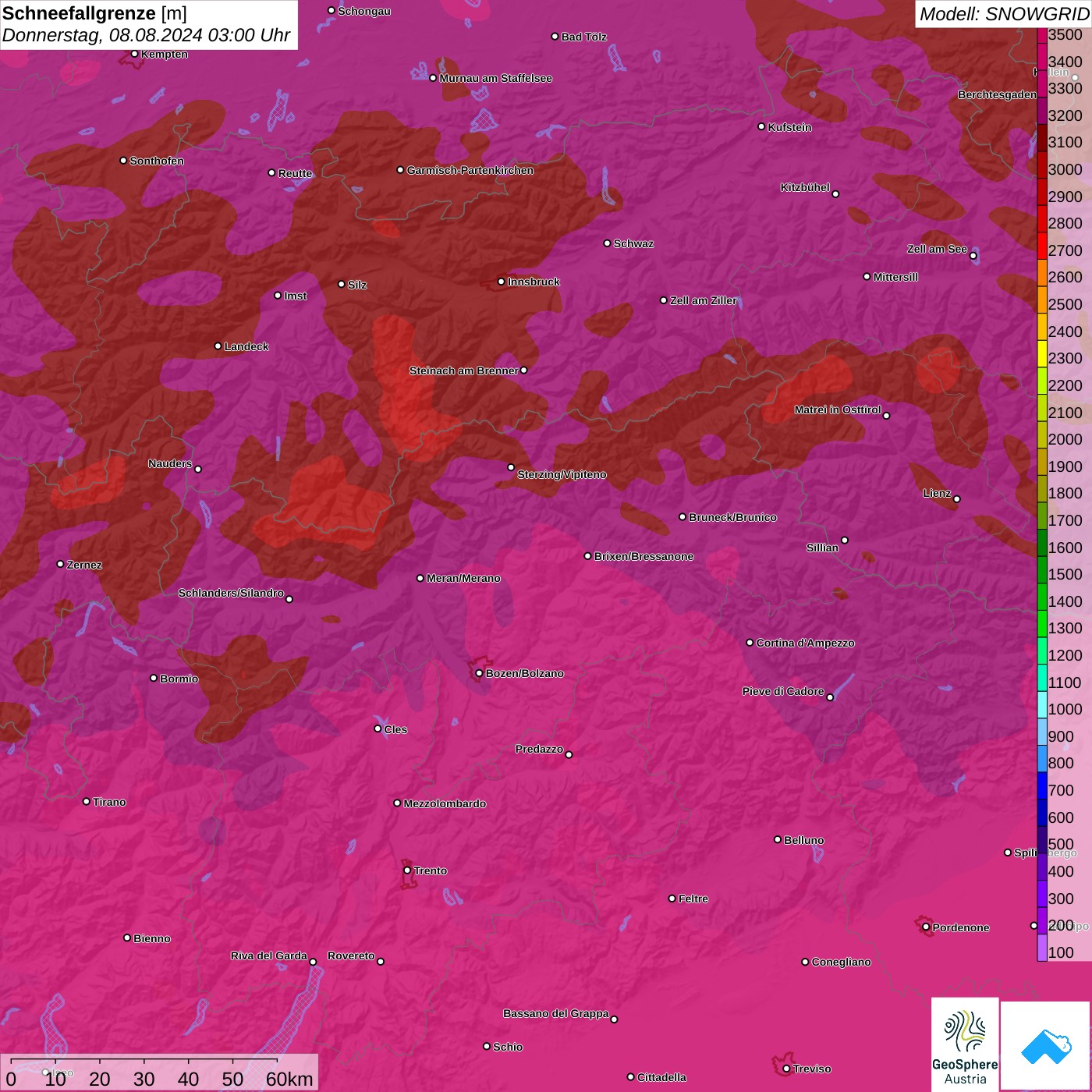This screenshot has height=1092, width=1092.
Task: Click the Brixen/Bressanone label
Action: 643,556
